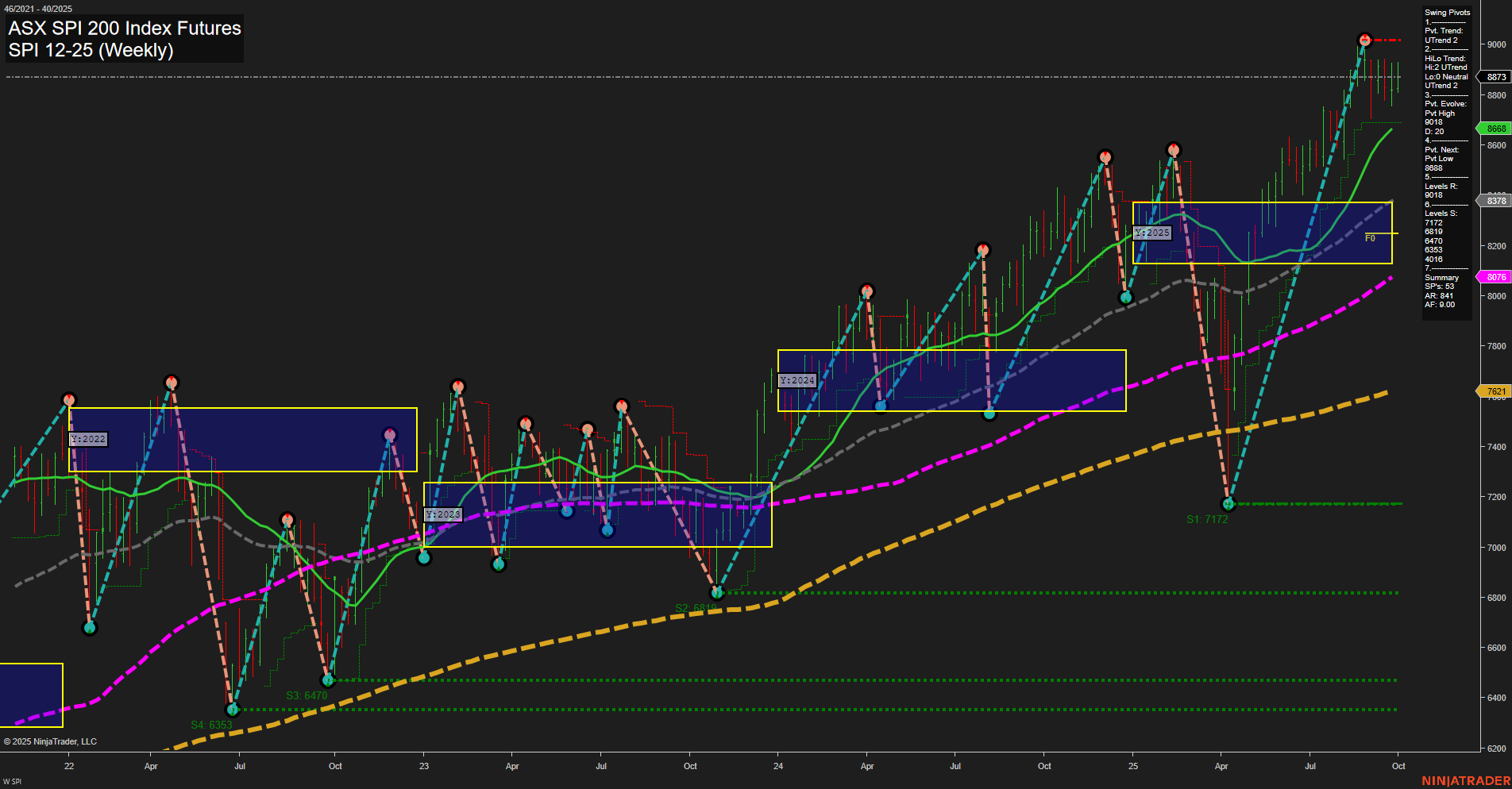Select the W SPI tab at bottom left
The height and width of the screenshot is (789, 1512).
[14, 782]
